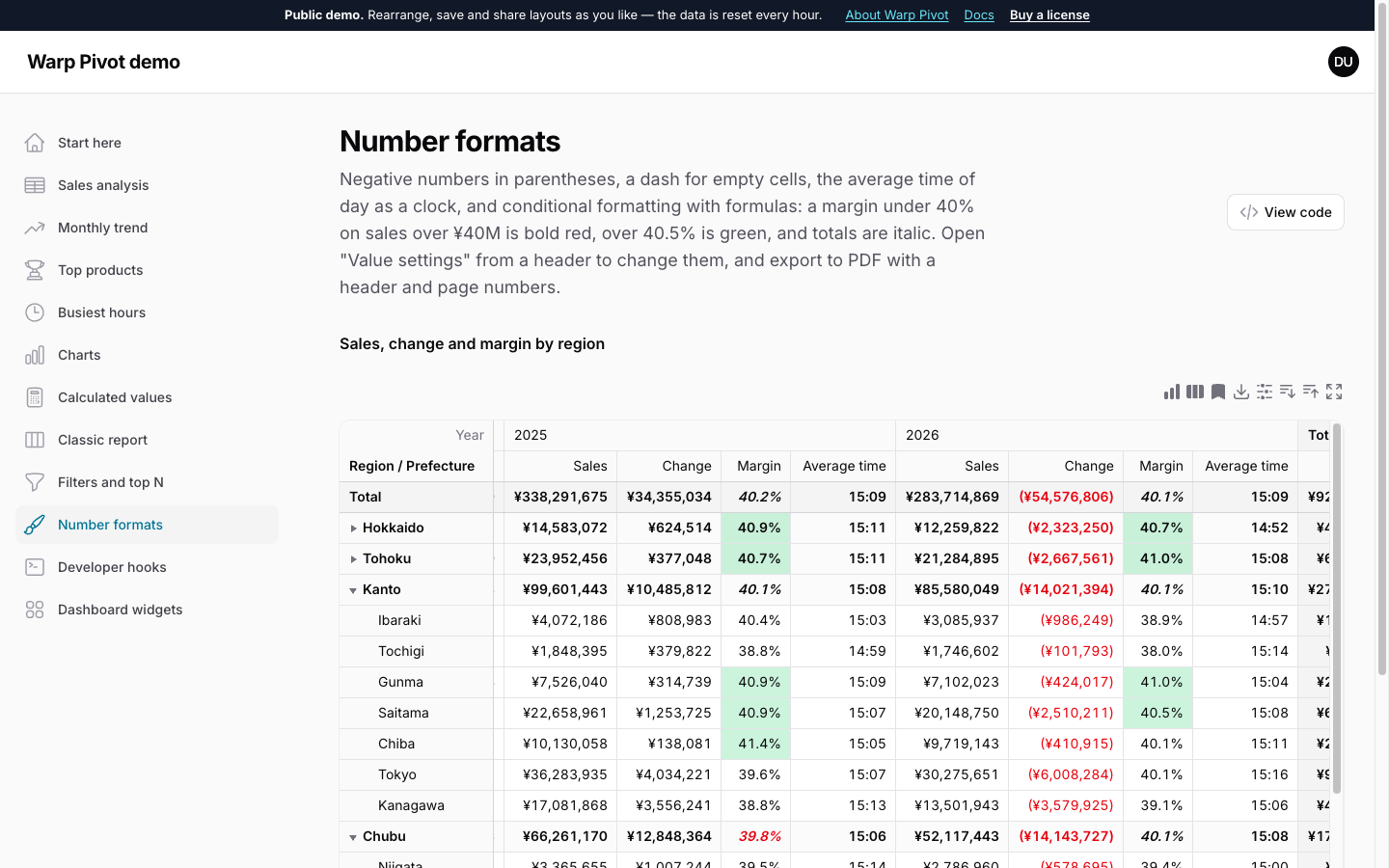This screenshot has width=1389, height=868.
Task: Click the 2026 year column header
Action: pos(1097,435)
